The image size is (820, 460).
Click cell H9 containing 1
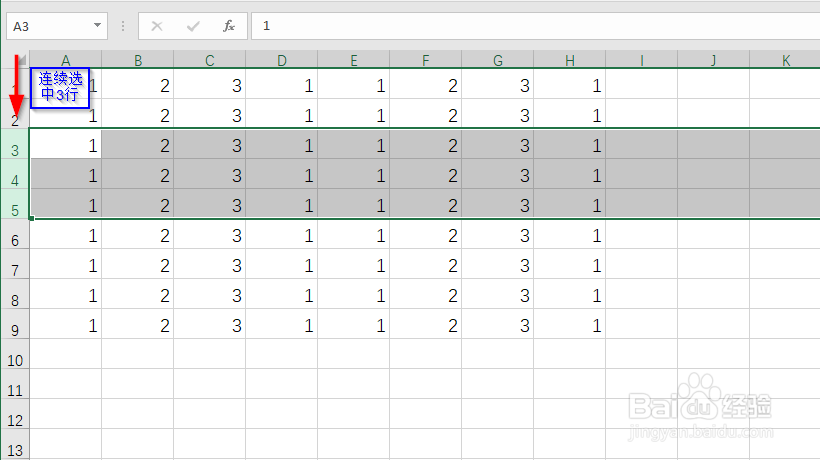pos(570,324)
